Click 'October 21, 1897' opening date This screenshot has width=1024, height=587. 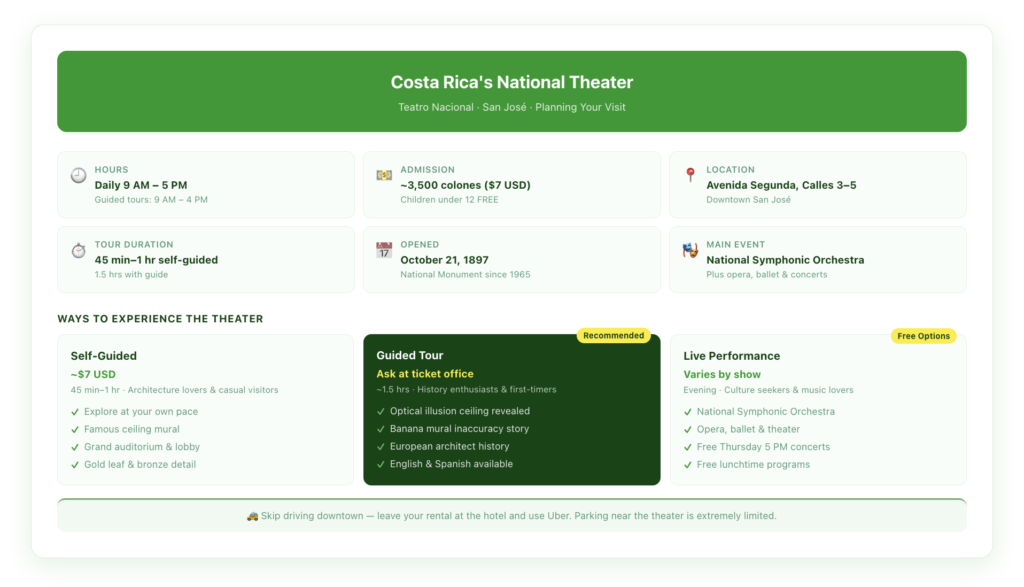point(444,260)
